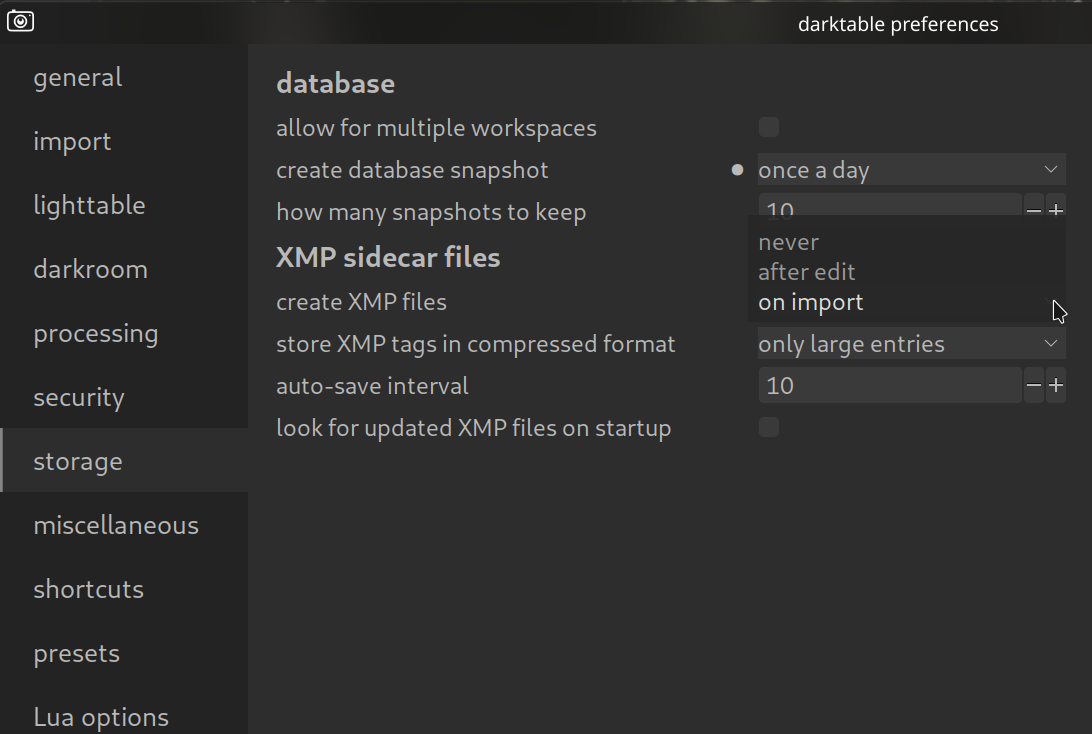Choose 'after edit' from the dropdown list
Image resolution: width=1092 pixels, height=734 pixels.
click(x=807, y=272)
